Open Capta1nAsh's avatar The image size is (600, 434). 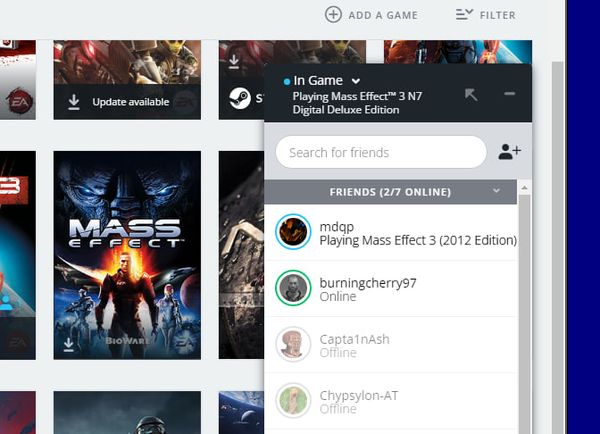pos(293,344)
